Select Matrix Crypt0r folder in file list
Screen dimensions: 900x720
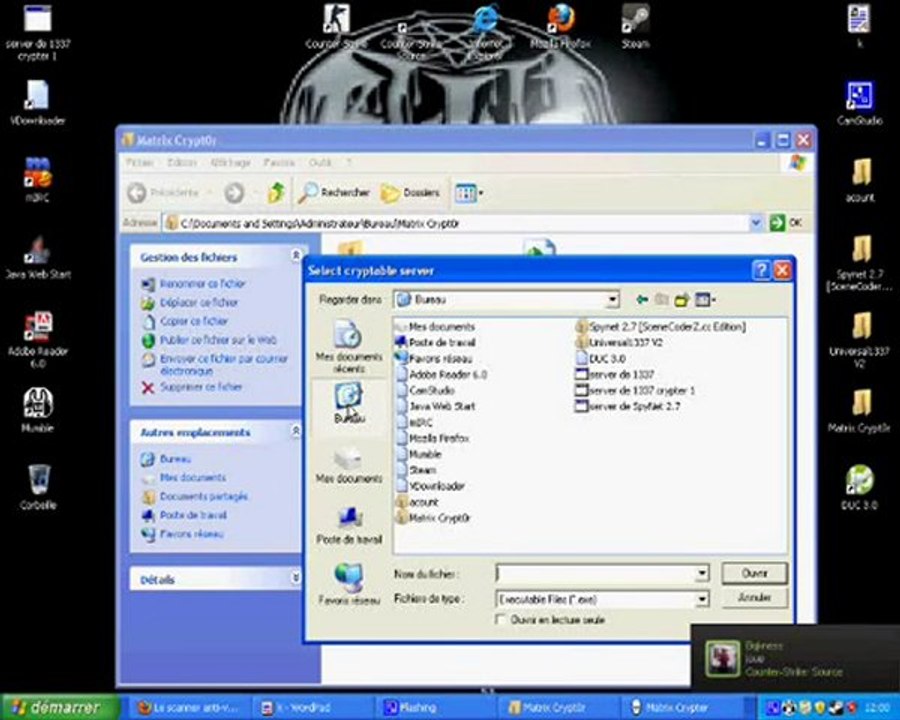[433, 518]
